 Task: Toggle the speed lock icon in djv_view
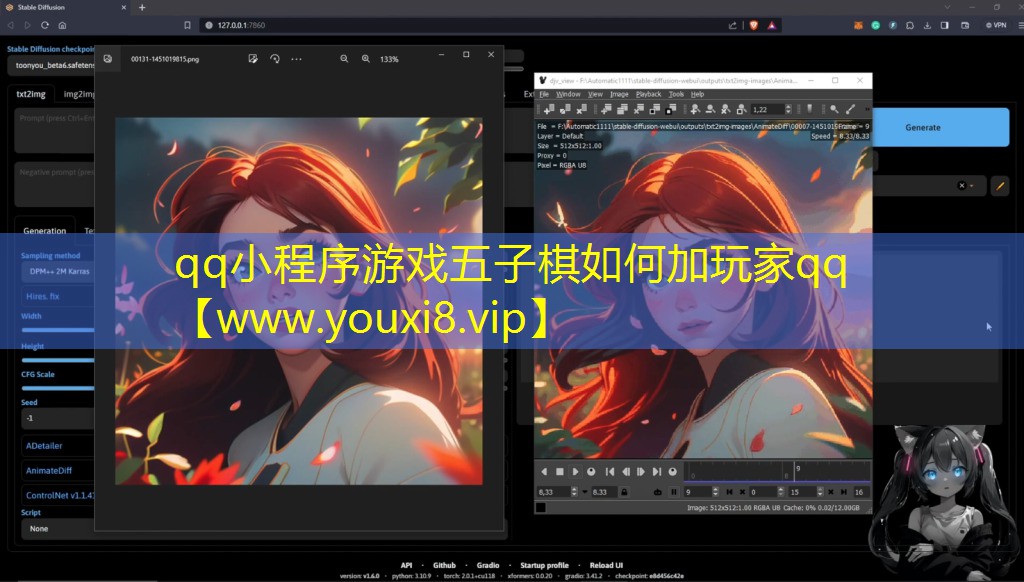(624, 493)
